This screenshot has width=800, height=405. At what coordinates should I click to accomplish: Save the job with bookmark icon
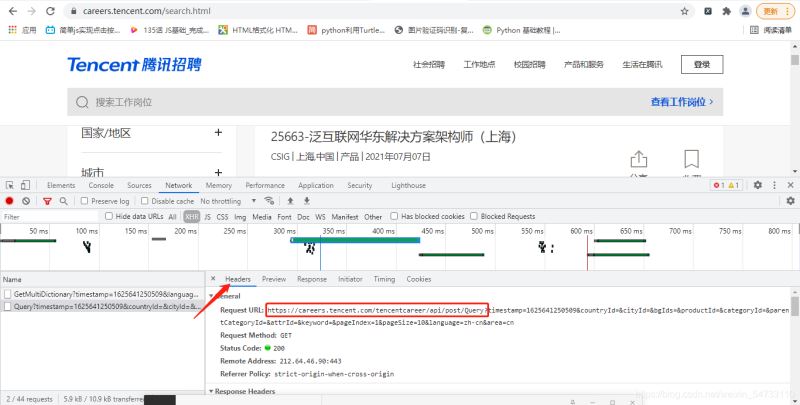pyautogui.click(x=691, y=159)
